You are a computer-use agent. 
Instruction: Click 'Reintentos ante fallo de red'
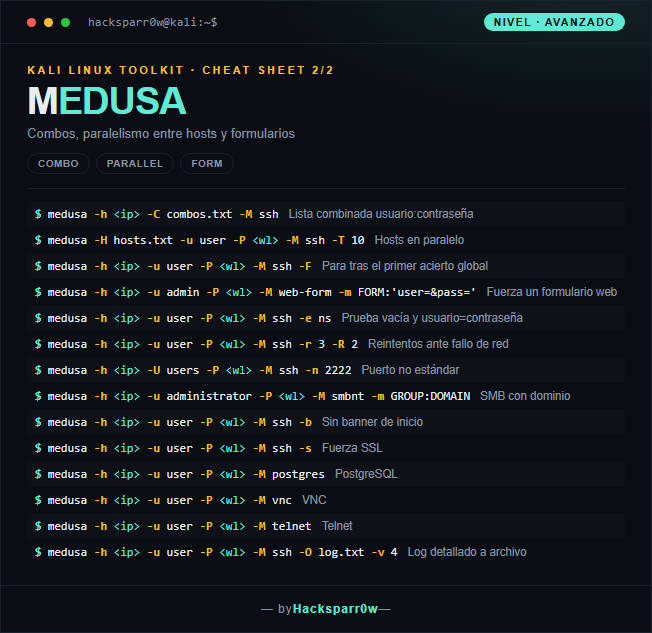(438, 344)
